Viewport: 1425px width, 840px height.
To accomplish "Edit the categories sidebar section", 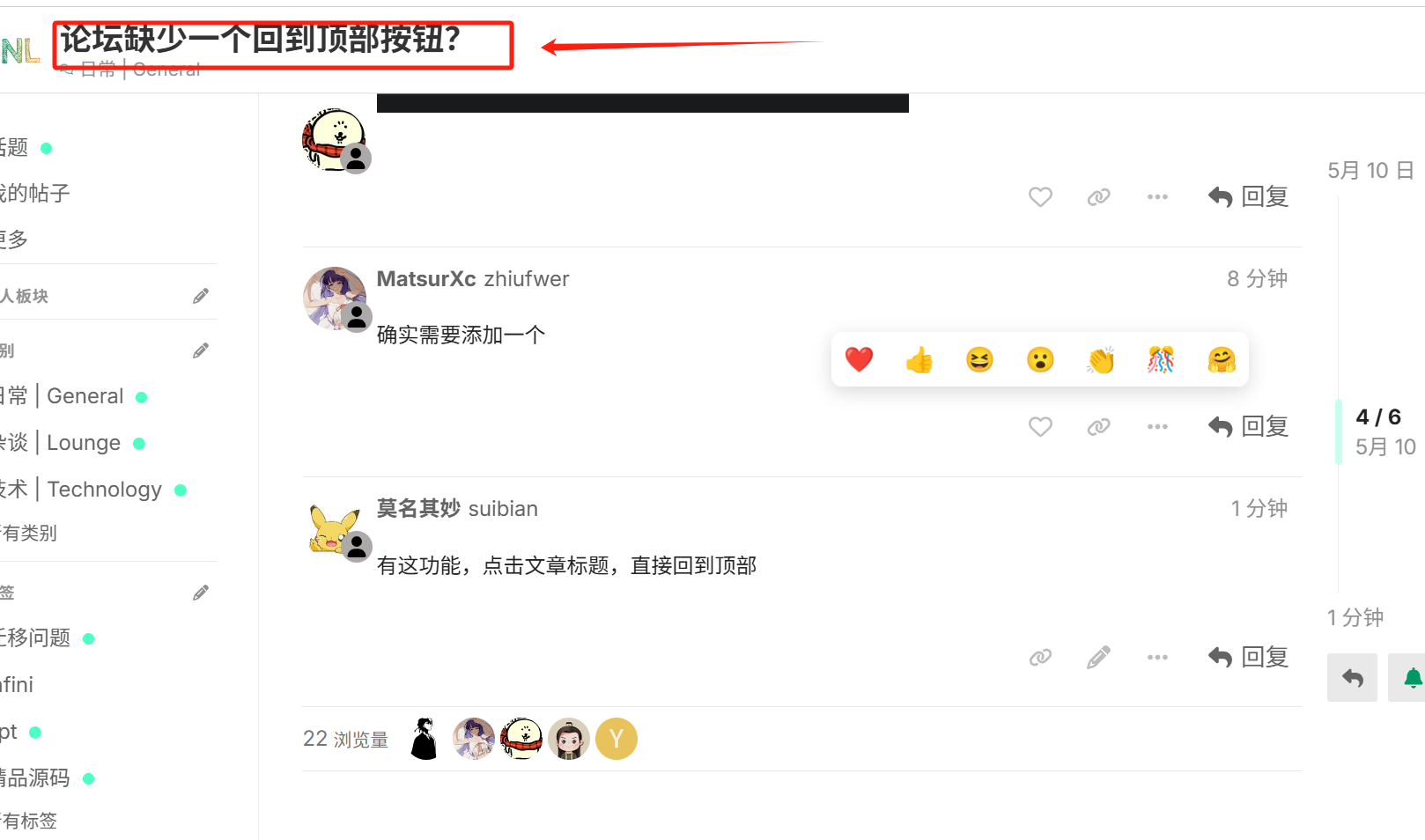I will pos(201,350).
